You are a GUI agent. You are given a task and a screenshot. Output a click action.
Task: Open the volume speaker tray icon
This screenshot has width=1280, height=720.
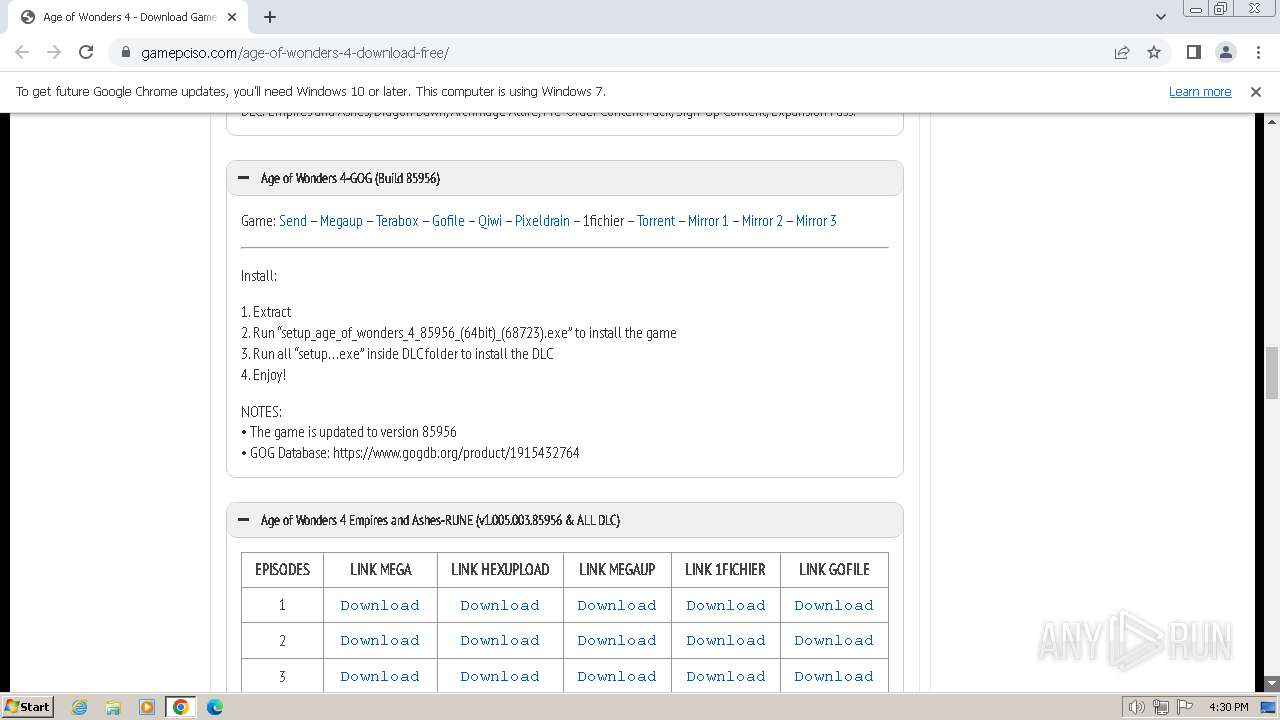1137,707
